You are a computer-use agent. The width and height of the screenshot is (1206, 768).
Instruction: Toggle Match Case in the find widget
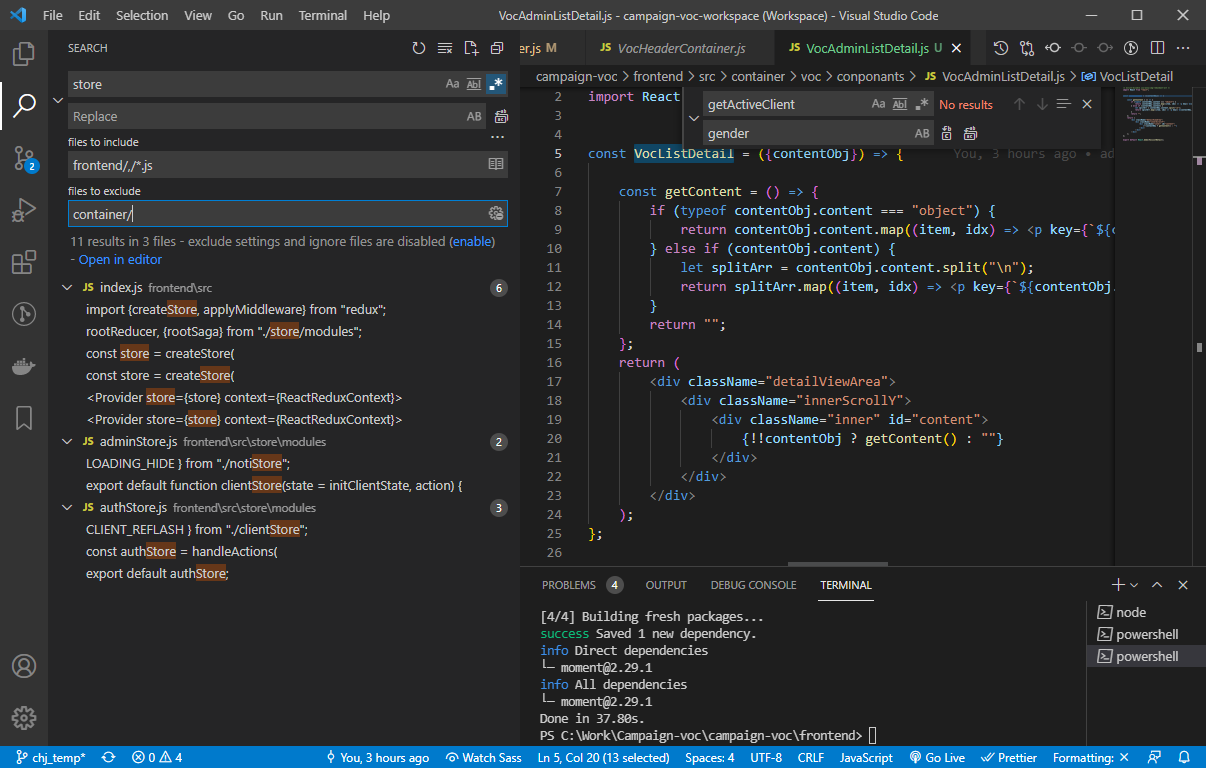(878, 104)
